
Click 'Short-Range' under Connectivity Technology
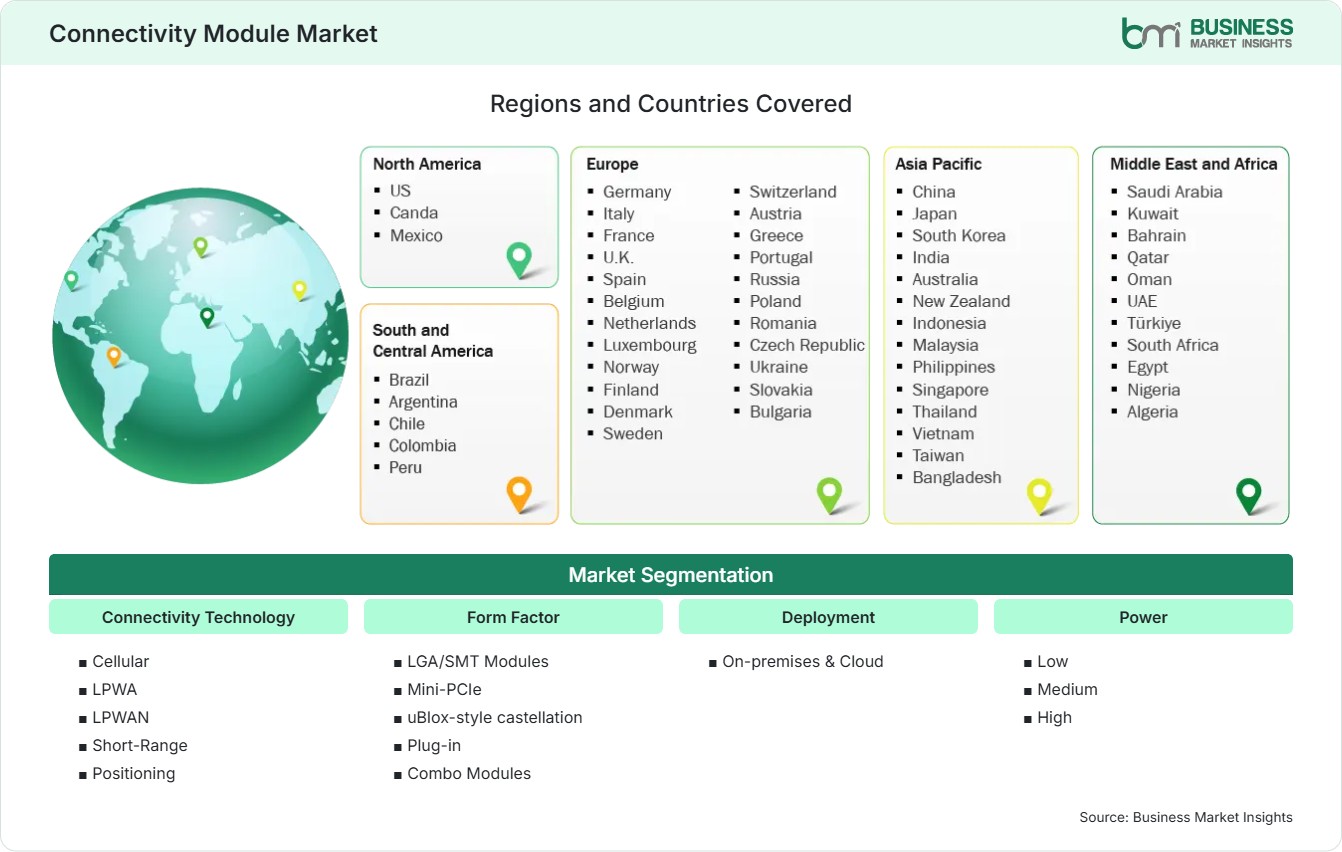[140, 746]
